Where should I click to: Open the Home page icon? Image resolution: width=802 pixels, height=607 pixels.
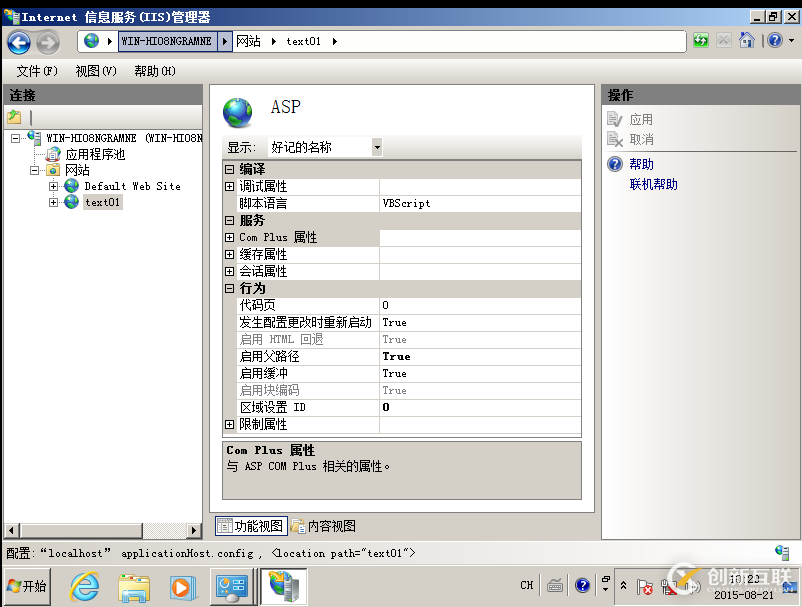click(x=746, y=40)
